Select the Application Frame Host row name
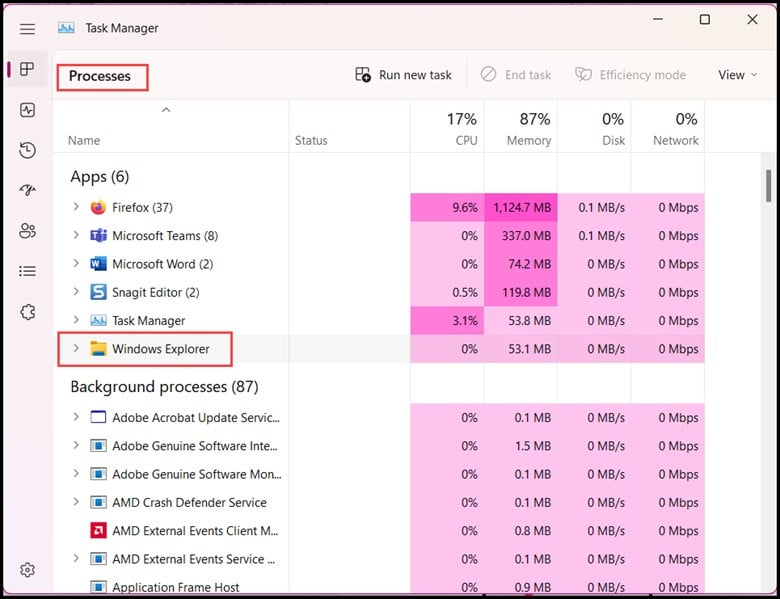The height and width of the screenshot is (599, 780). click(176, 588)
